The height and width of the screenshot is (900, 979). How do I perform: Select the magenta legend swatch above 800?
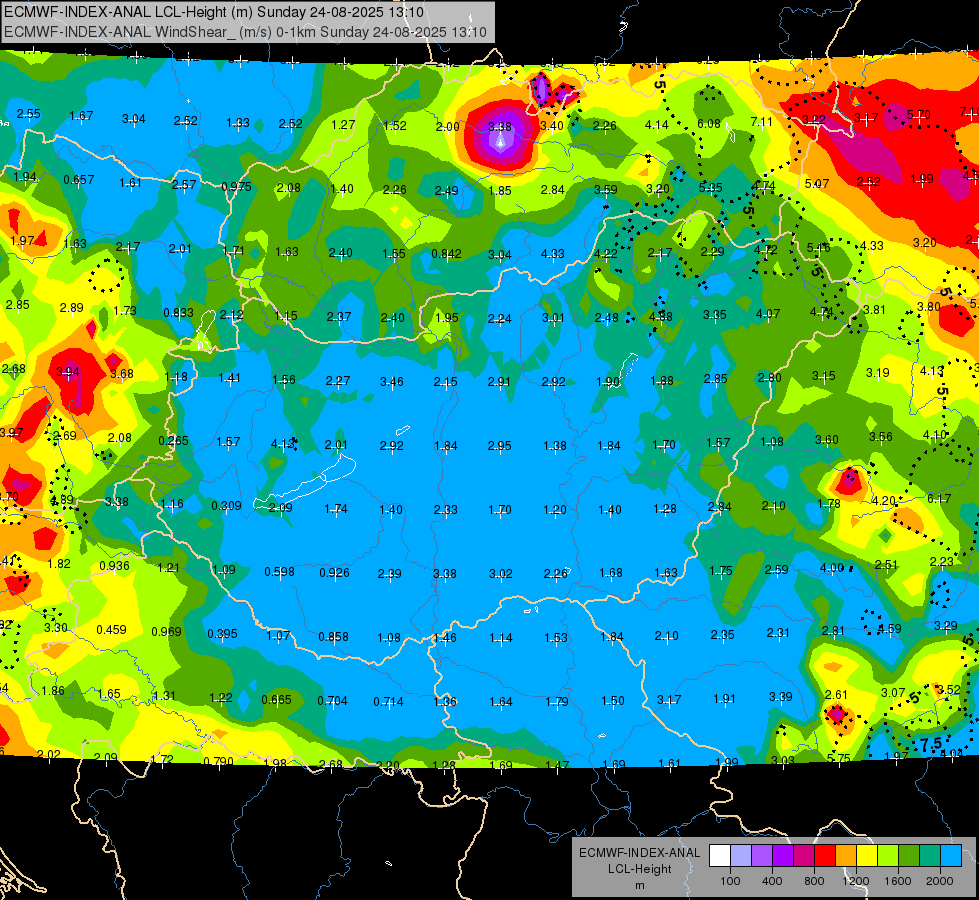click(804, 855)
